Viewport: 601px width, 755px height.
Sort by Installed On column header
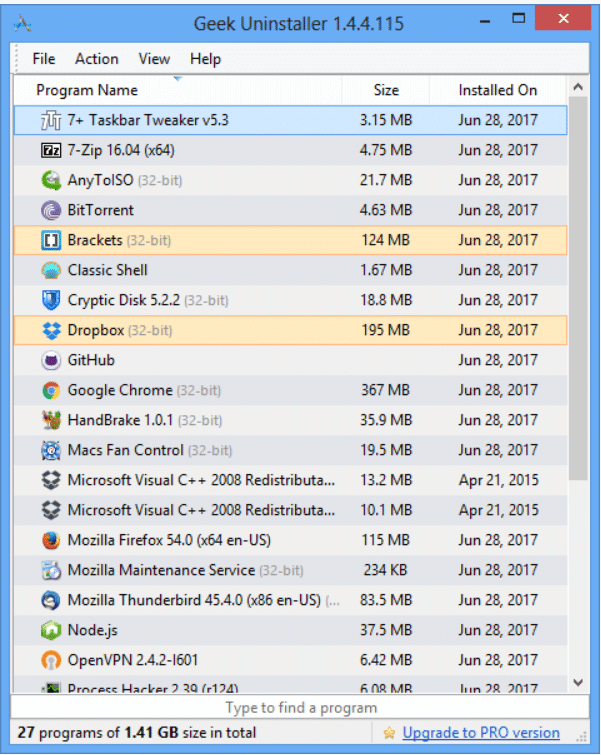(x=497, y=90)
